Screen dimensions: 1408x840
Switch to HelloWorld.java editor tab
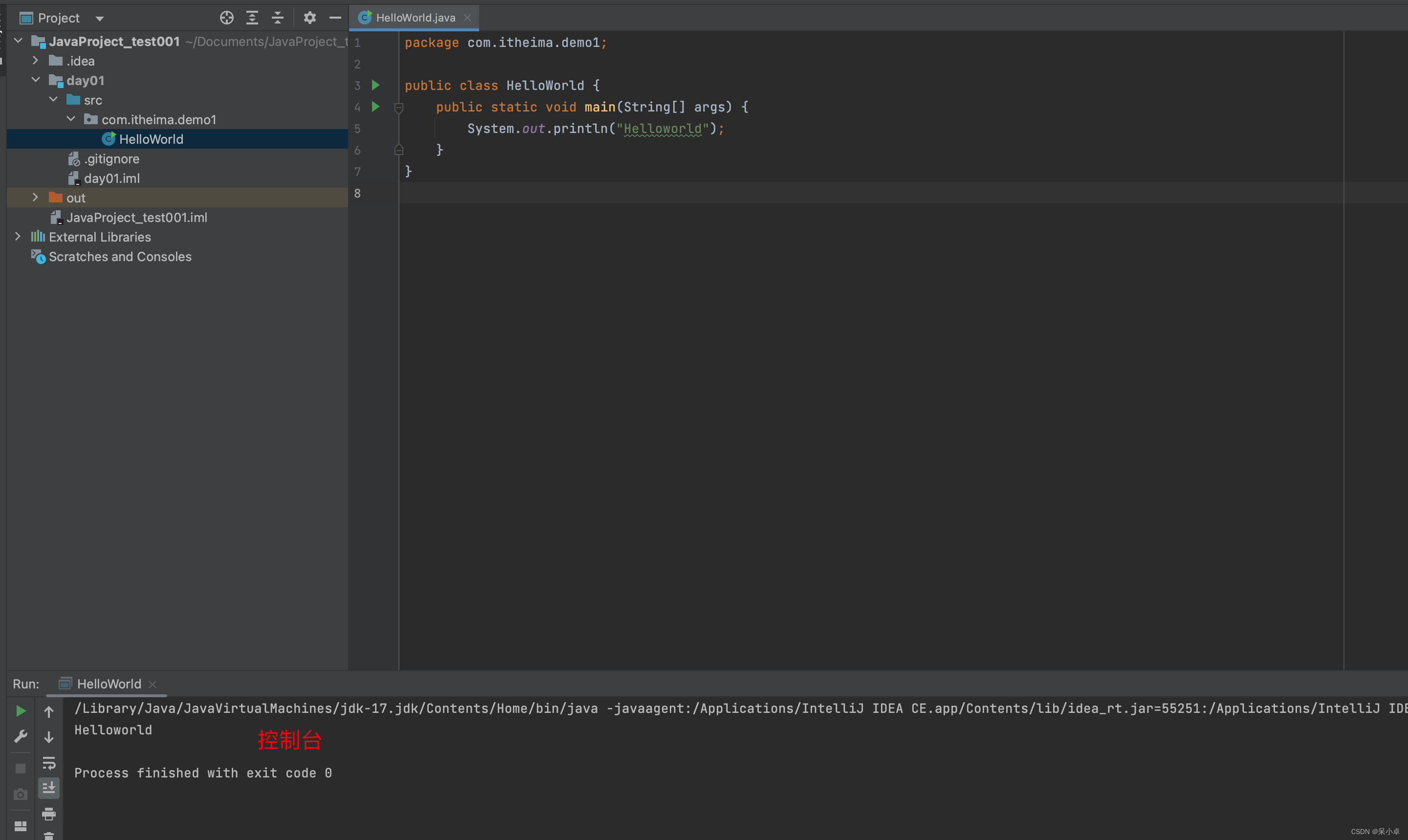pyautogui.click(x=415, y=18)
